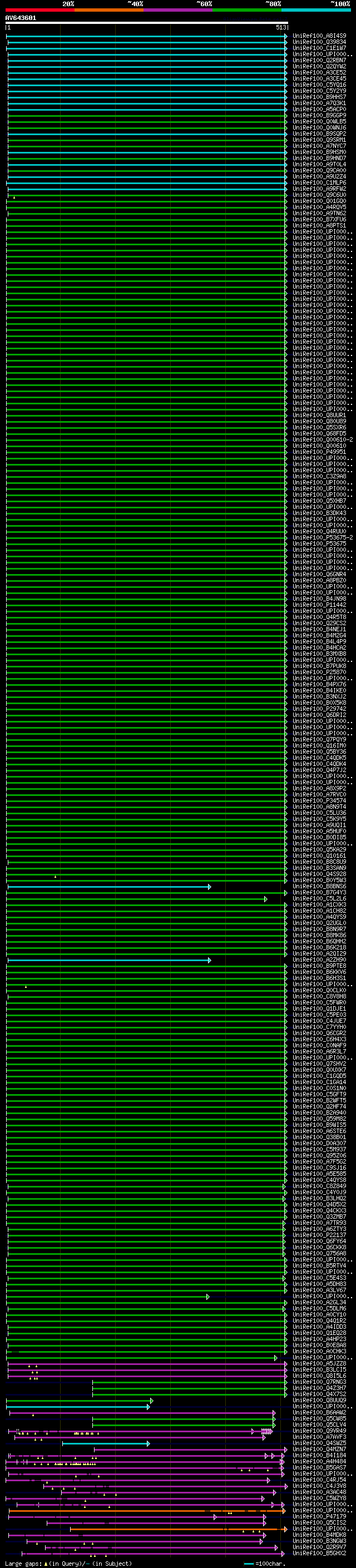This screenshot has height=1568, width=356.
Task: Click the purple ~60% identity legend segment
Action: pos(179,10)
